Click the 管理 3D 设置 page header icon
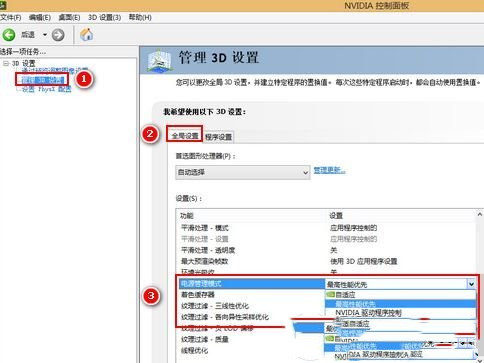484x363 pixels. [x=160, y=60]
